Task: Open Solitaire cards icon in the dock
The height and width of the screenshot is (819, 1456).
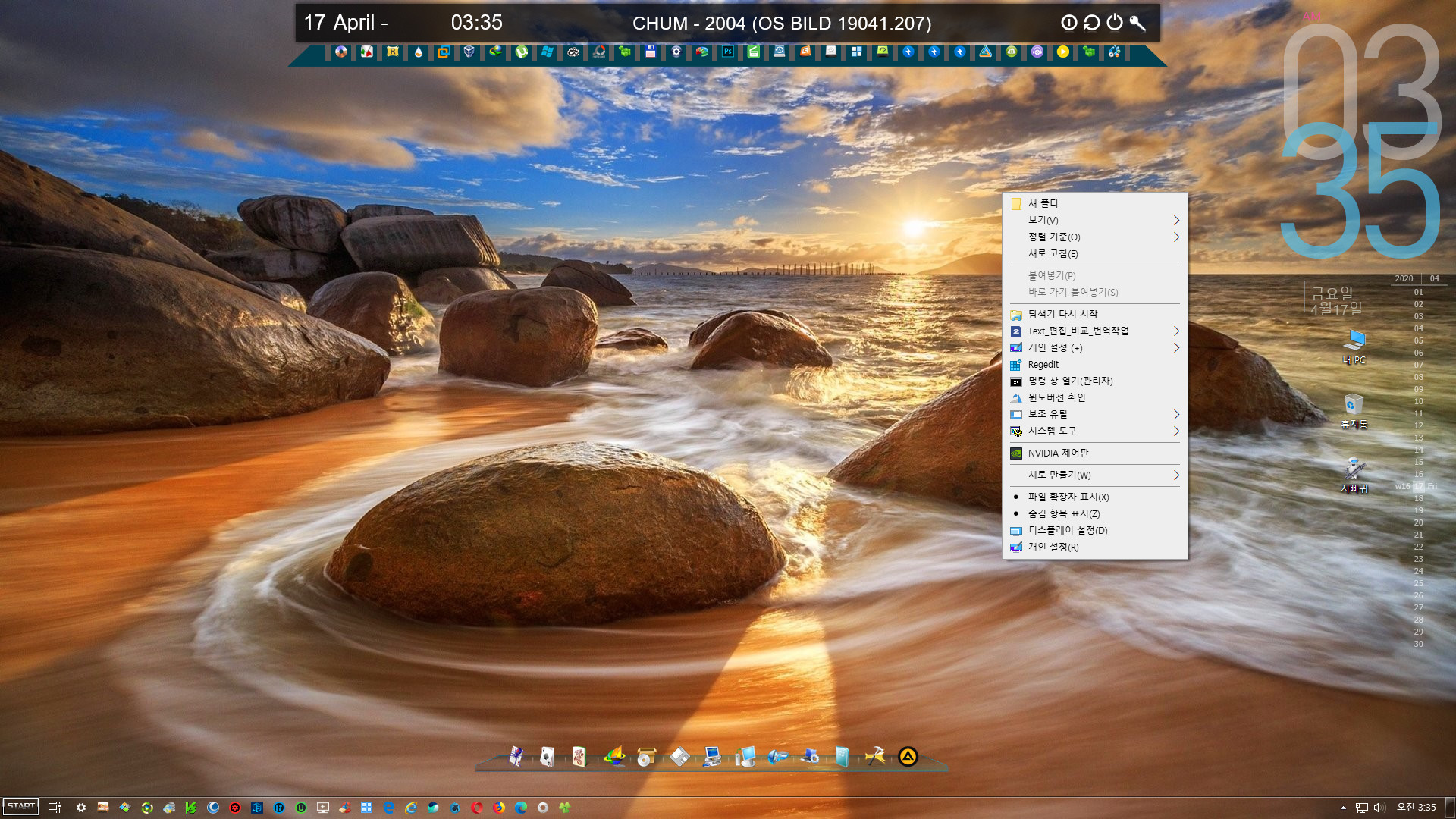Action: 547,756
